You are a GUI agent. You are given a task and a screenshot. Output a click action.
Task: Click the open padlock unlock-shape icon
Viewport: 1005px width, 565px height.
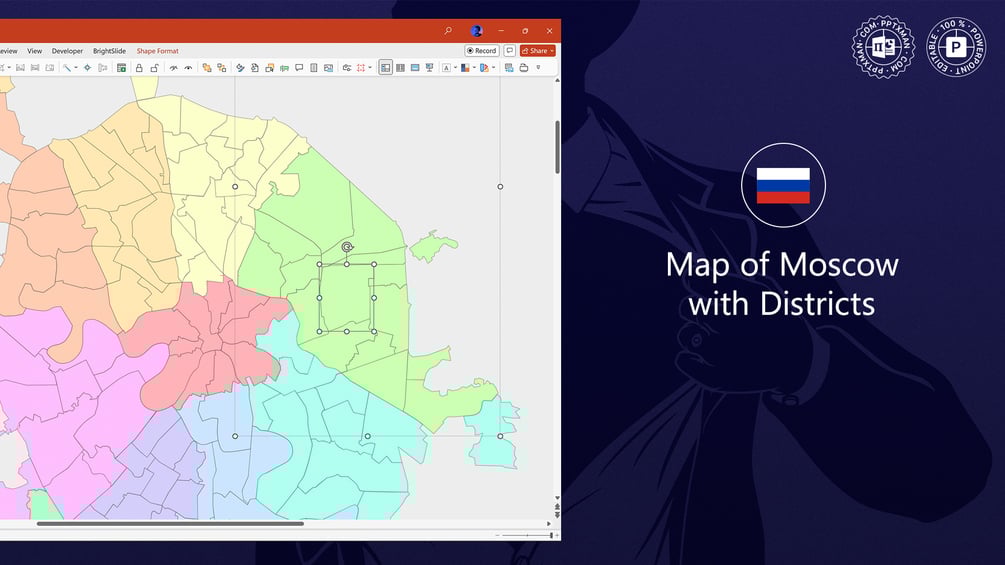coord(154,68)
